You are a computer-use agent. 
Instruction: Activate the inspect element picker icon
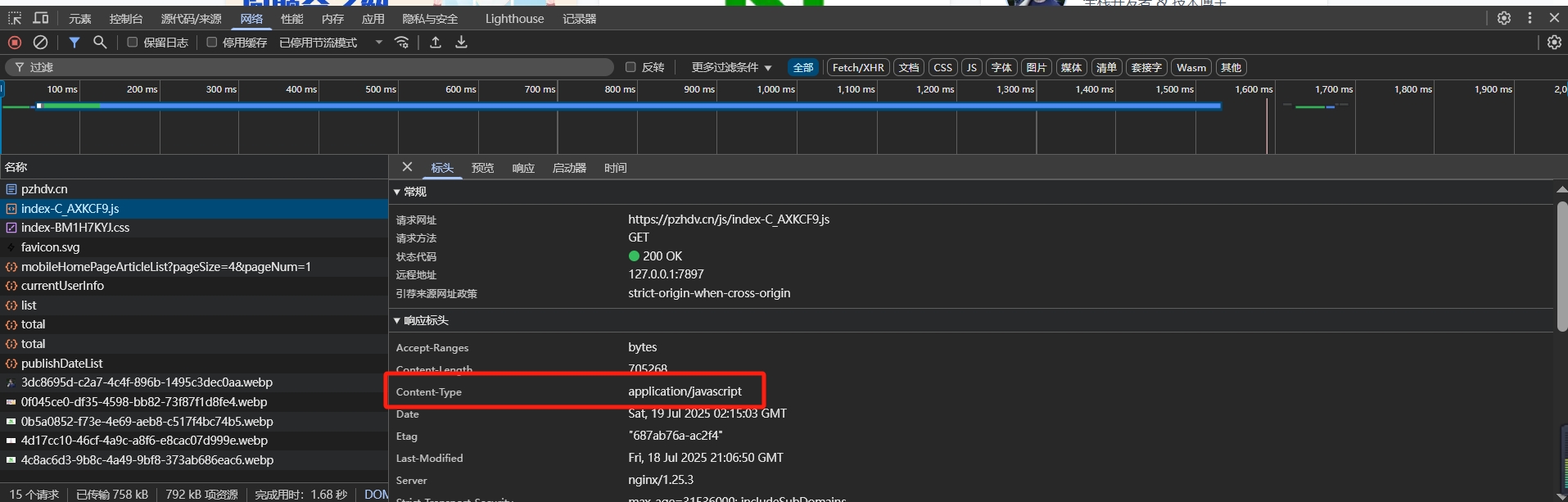[15, 18]
